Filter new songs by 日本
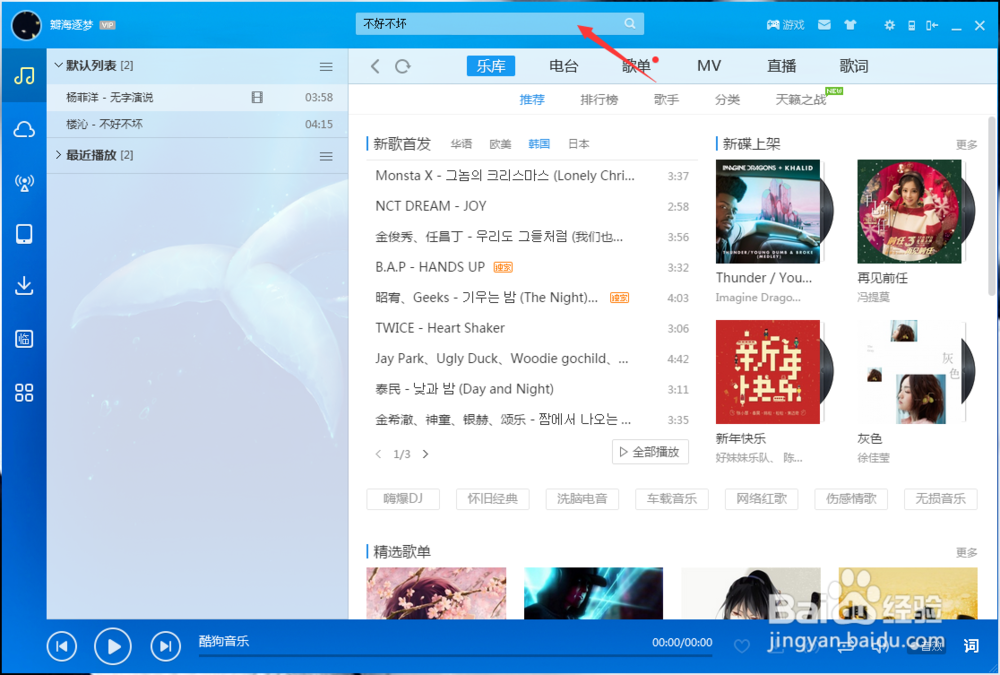Image resolution: width=1000 pixels, height=675 pixels. point(578,144)
